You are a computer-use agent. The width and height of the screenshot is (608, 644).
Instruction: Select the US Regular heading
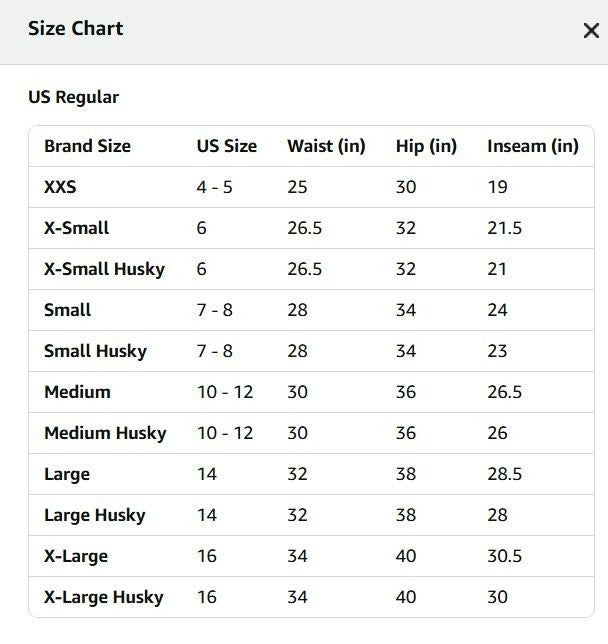(x=74, y=97)
